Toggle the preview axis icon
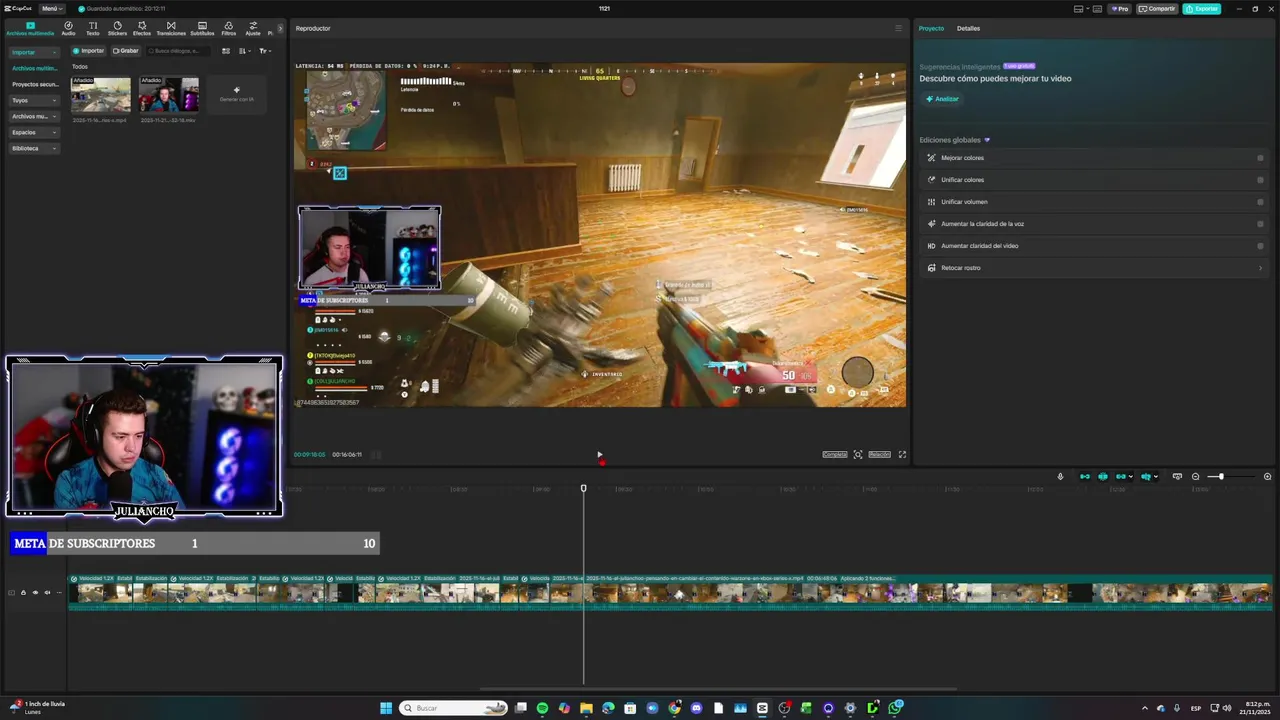 1146,476
